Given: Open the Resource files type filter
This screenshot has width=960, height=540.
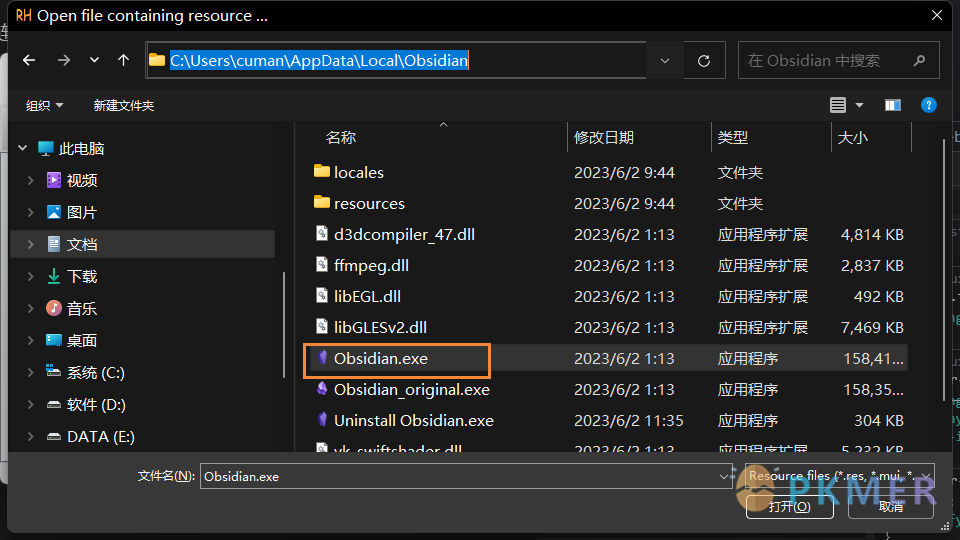Looking at the screenshot, I should pyautogui.click(x=839, y=476).
